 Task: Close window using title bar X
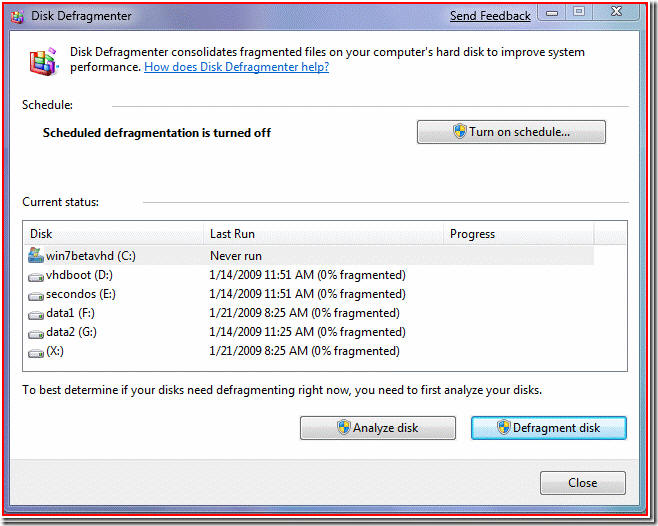[x=616, y=12]
